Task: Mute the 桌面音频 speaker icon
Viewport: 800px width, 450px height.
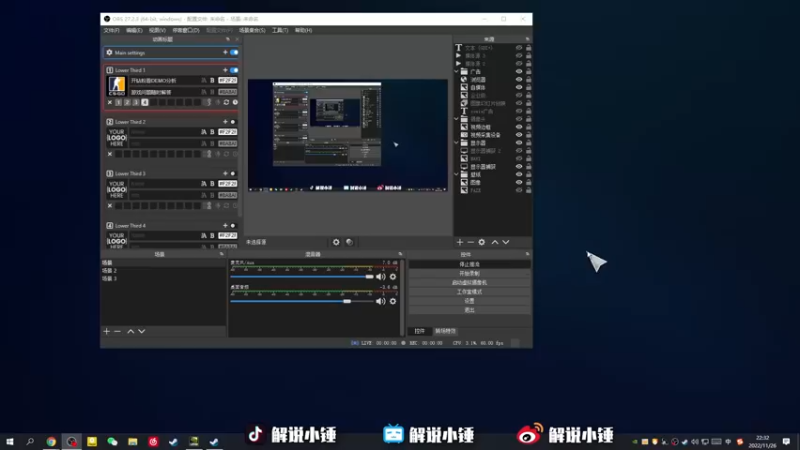Action: [x=381, y=301]
